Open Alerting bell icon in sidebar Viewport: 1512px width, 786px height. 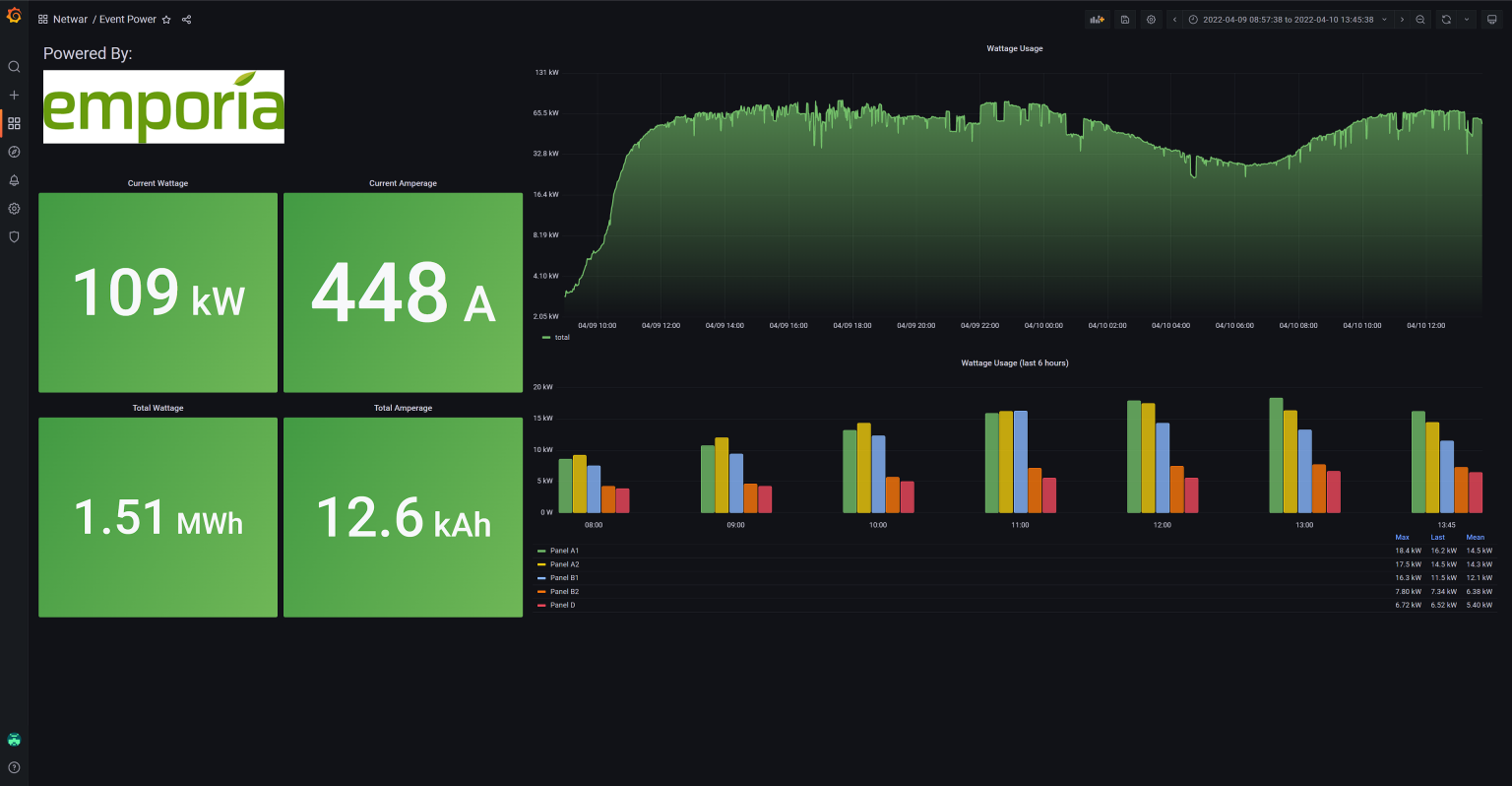[x=14, y=180]
